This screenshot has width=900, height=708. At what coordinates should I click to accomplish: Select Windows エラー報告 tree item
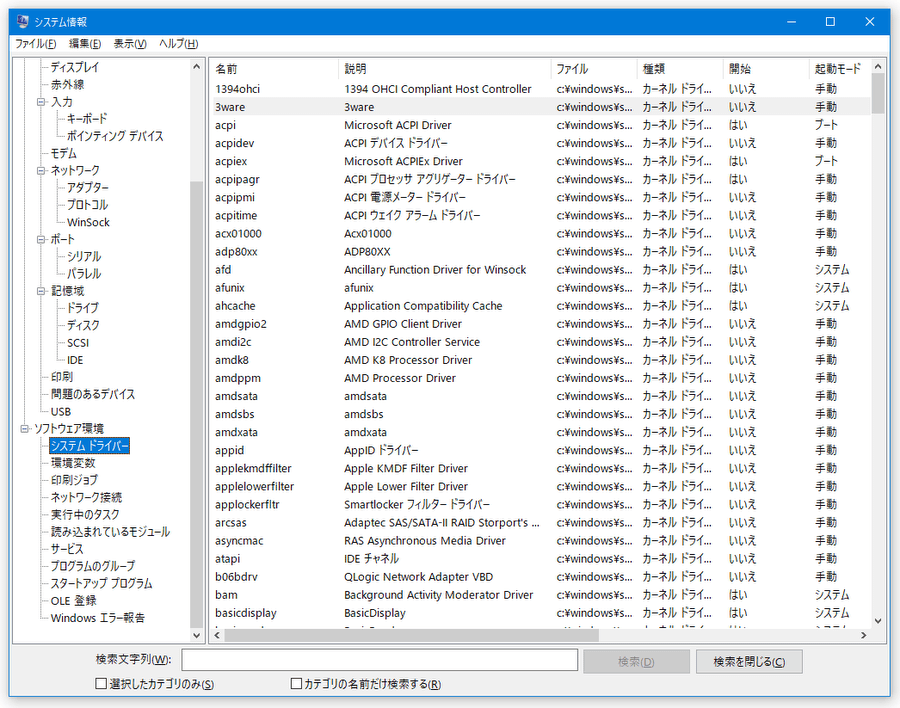pyautogui.click(x=98, y=618)
